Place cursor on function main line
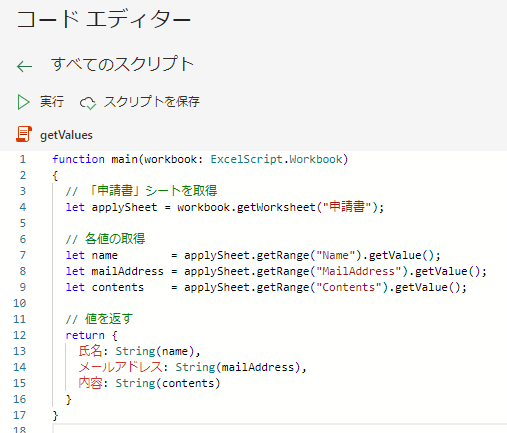Screen dimensions: 507x433 pyautogui.click(x=200, y=159)
